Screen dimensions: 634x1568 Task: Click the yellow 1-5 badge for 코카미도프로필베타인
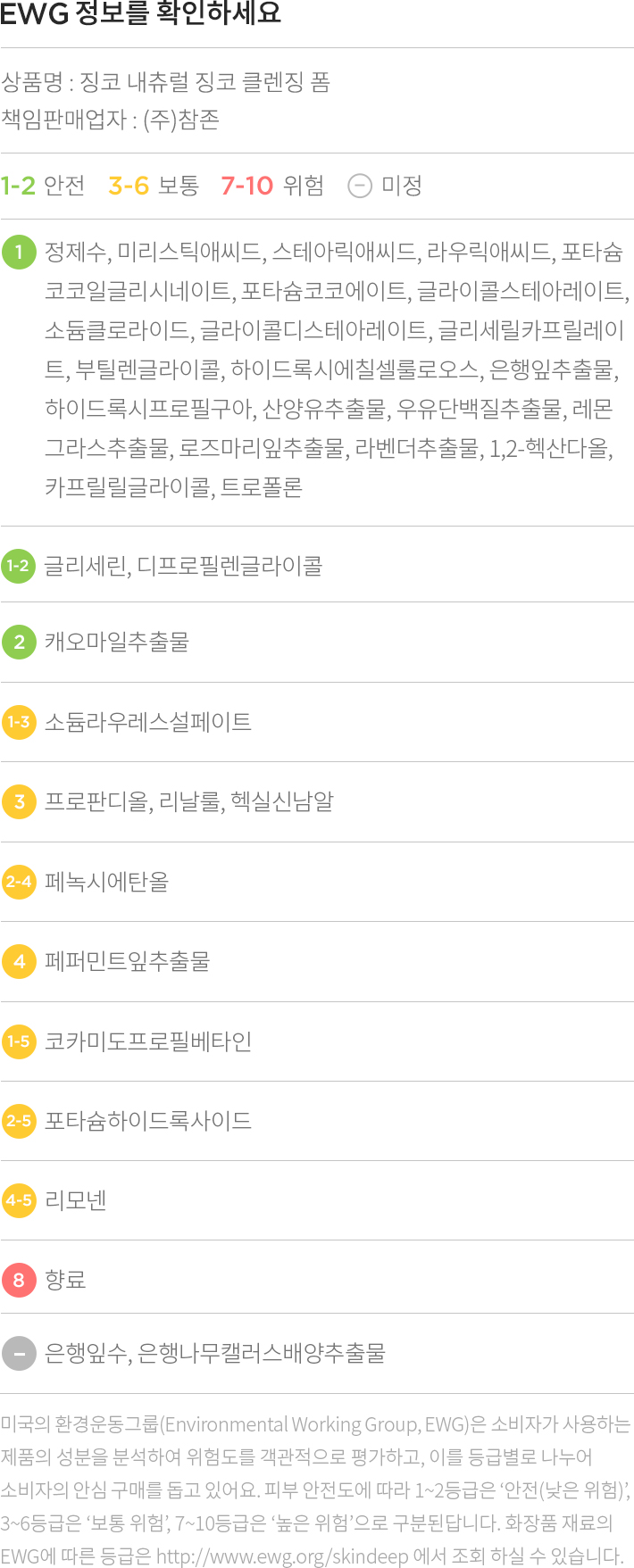(x=19, y=1041)
